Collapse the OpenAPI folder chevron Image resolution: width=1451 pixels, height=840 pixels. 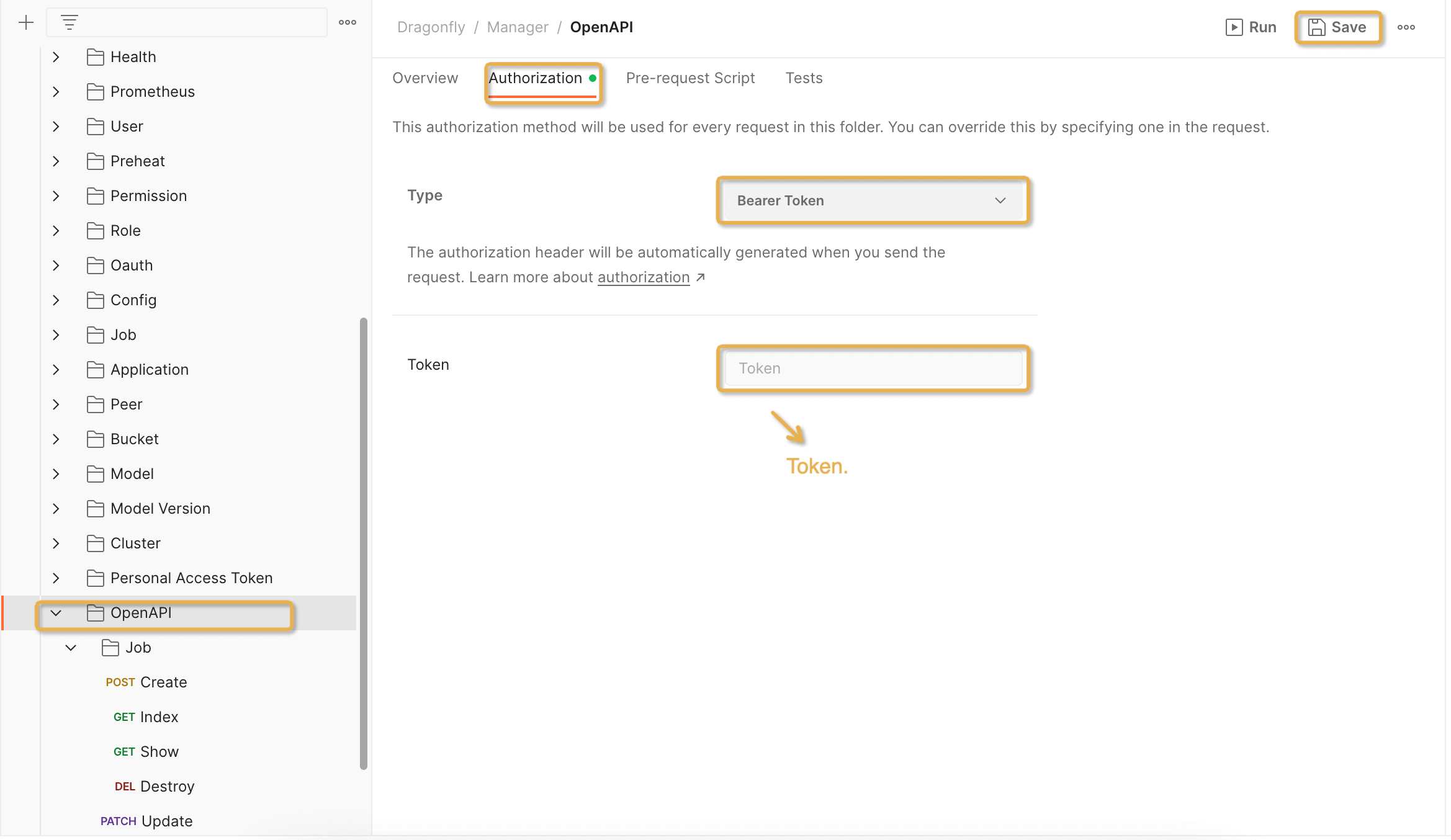(56, 613)
